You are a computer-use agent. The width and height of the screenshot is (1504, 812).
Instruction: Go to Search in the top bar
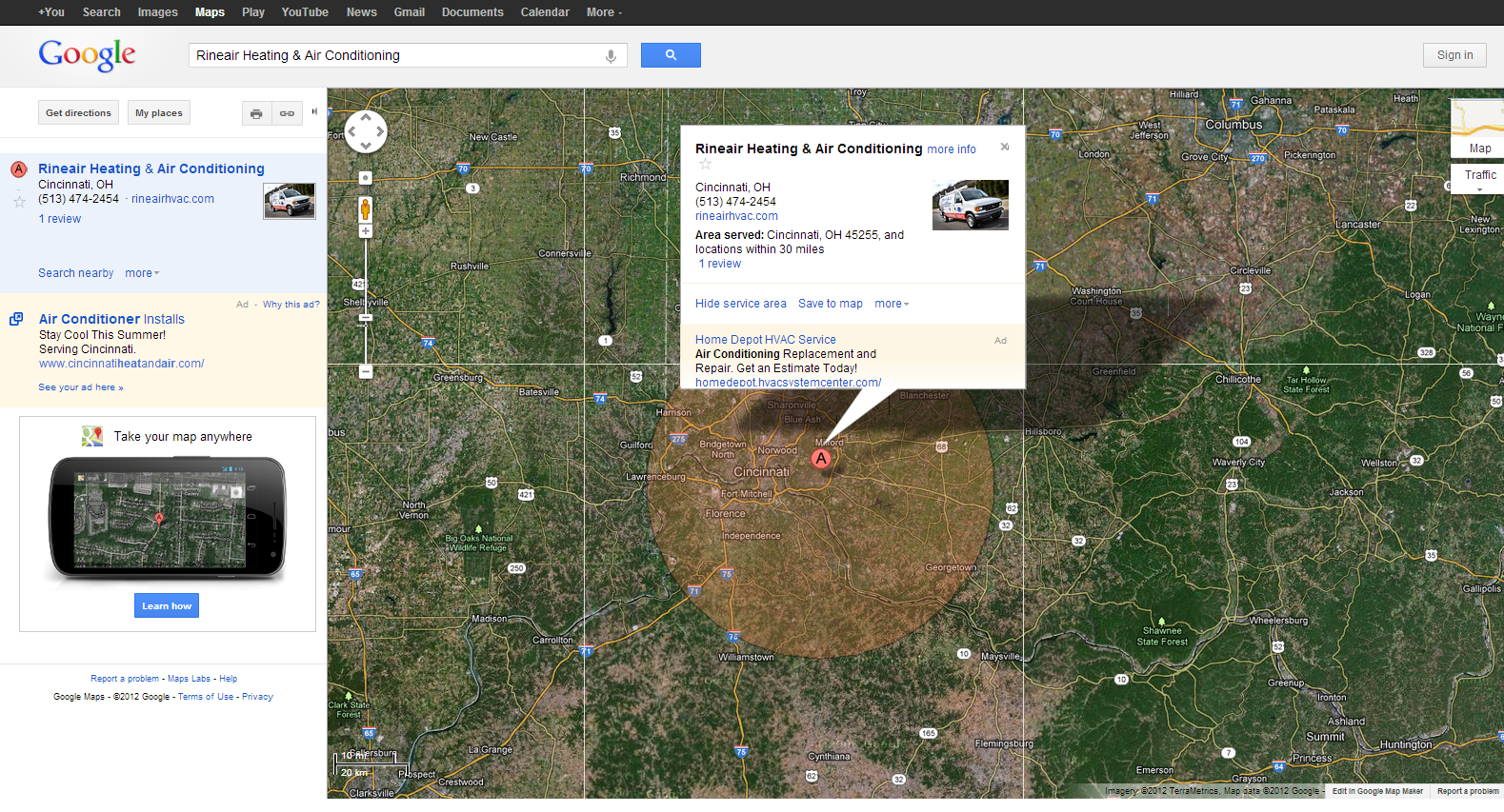click(102, 12)
